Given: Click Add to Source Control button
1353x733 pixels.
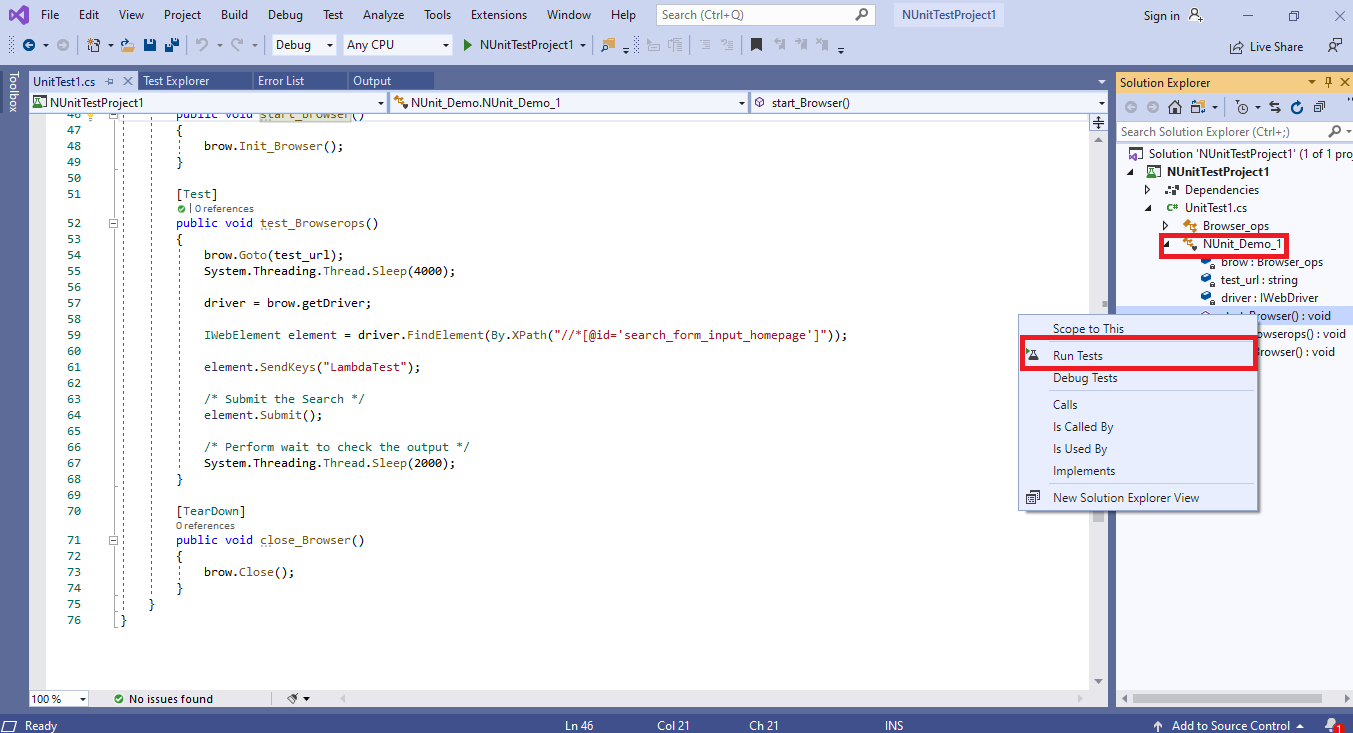Looking at the screenshot, I should [x=1230, y=725].
